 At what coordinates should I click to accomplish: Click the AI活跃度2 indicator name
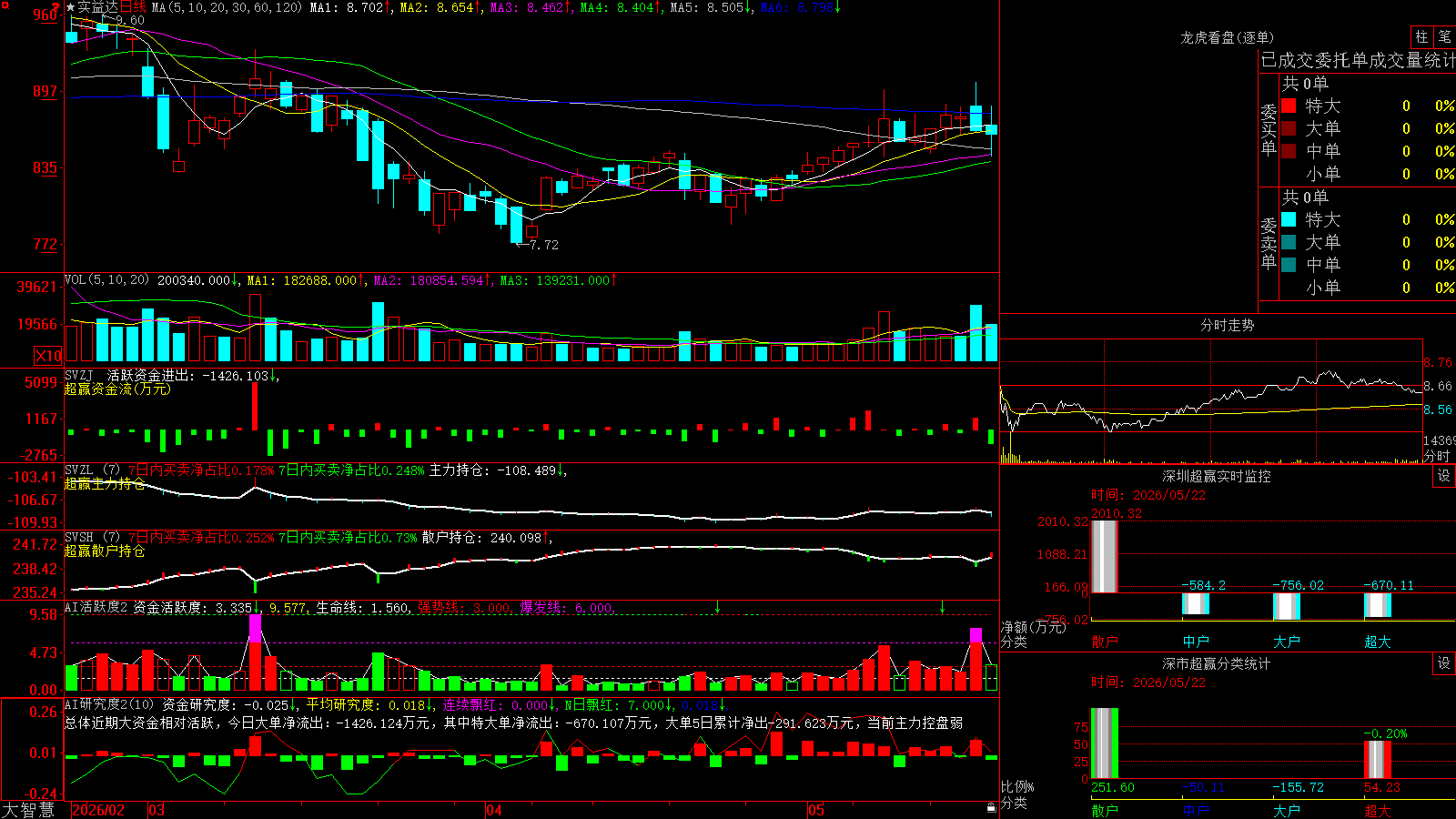pos(96,607)
